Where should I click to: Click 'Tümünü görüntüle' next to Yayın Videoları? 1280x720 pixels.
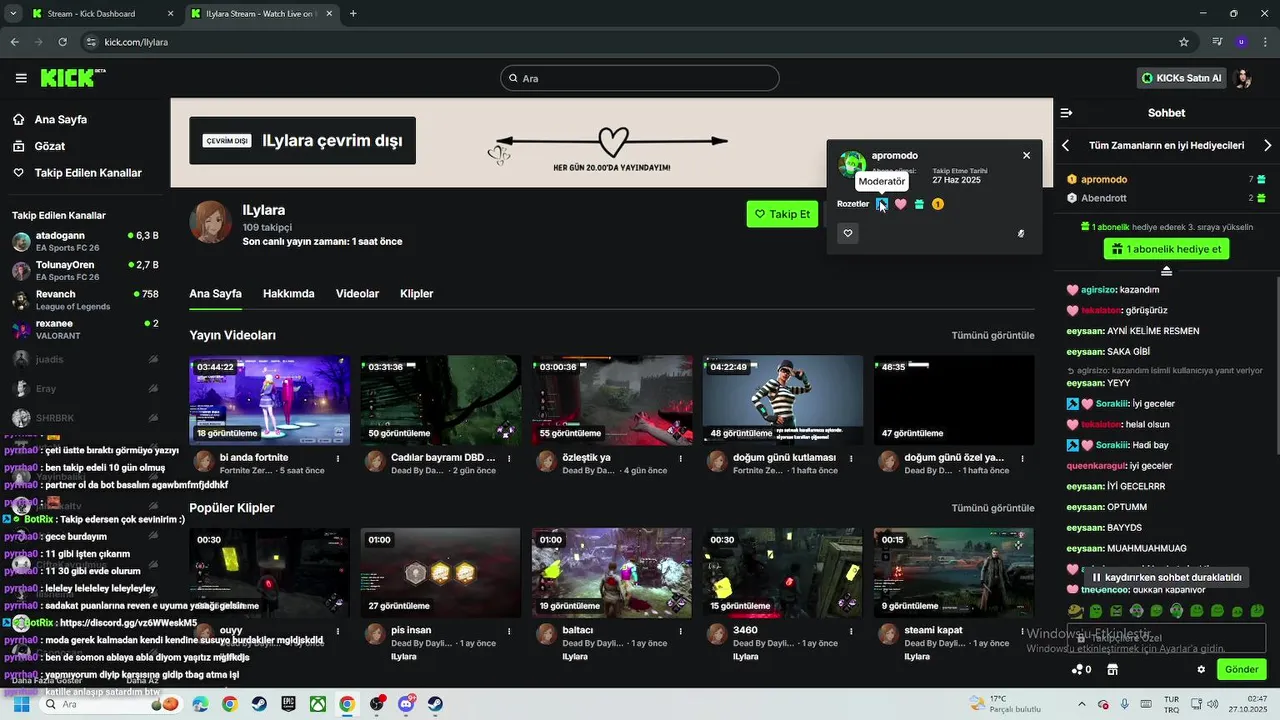(x=993, y=335)
